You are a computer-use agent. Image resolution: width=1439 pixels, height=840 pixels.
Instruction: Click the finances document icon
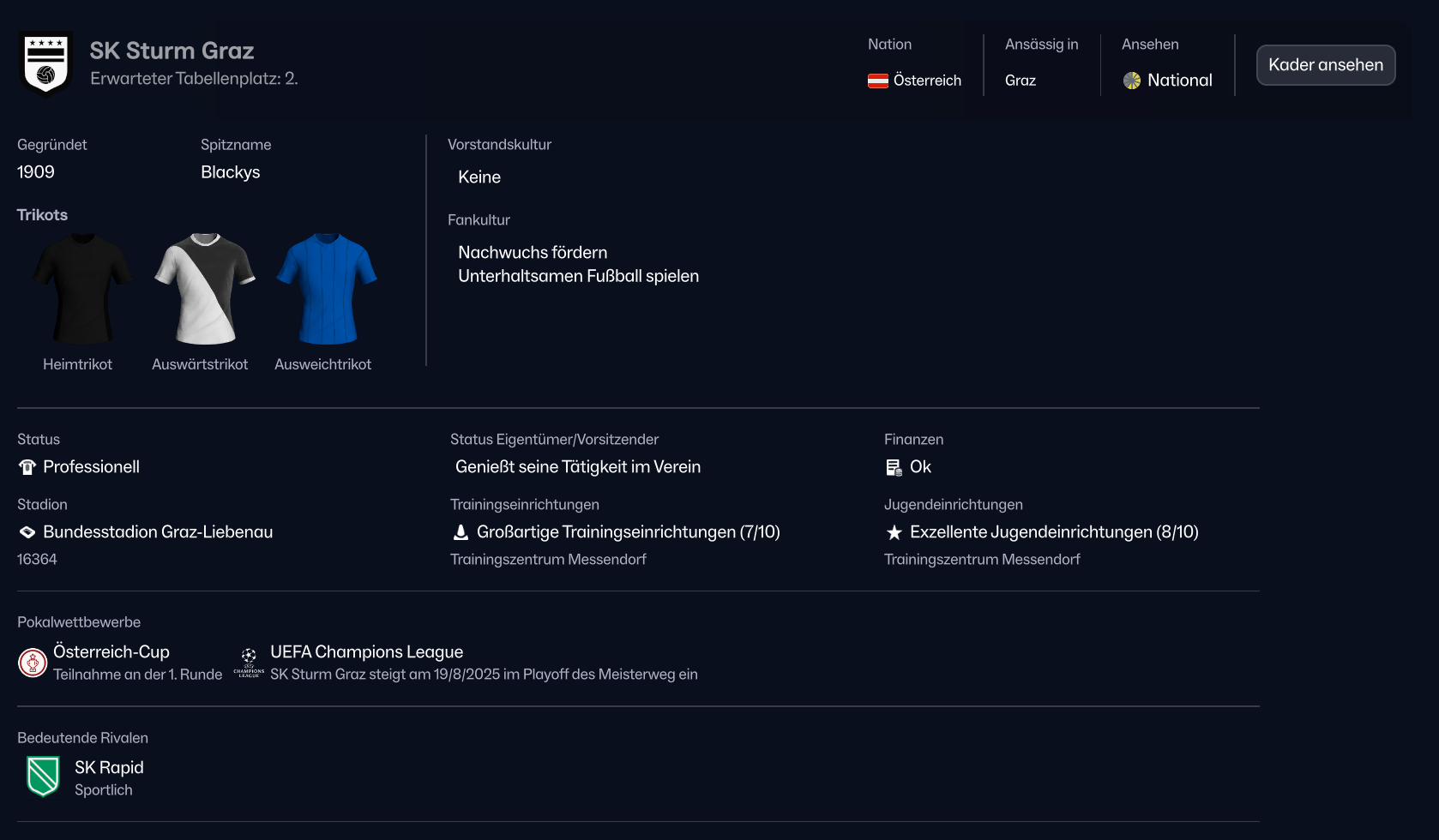894,467
